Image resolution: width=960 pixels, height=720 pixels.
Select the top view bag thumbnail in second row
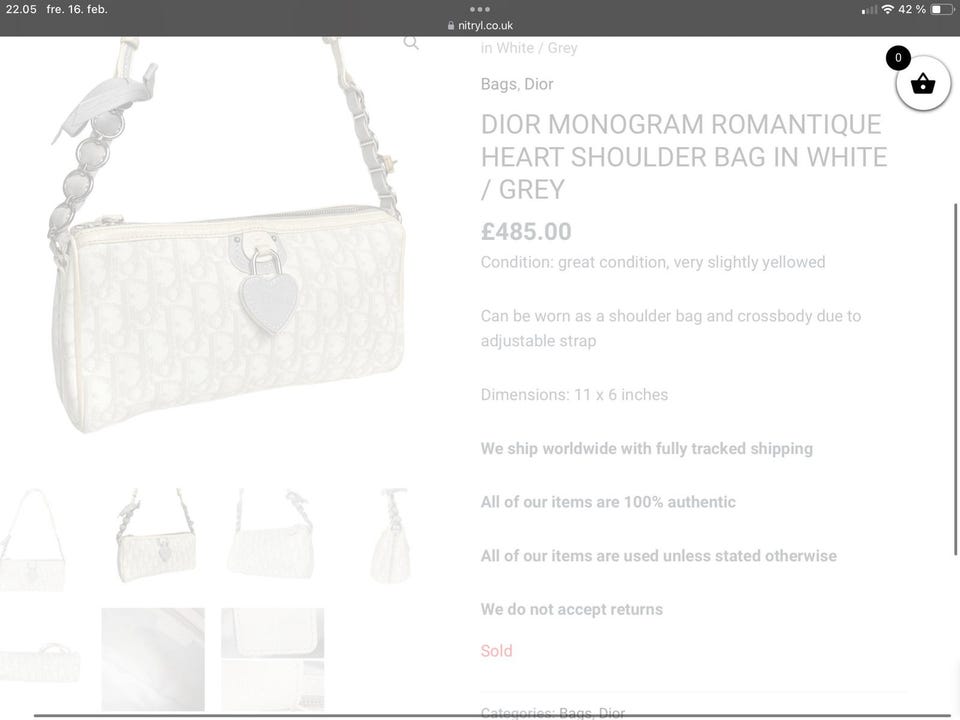pyautogui.click(x=40, y=661)
